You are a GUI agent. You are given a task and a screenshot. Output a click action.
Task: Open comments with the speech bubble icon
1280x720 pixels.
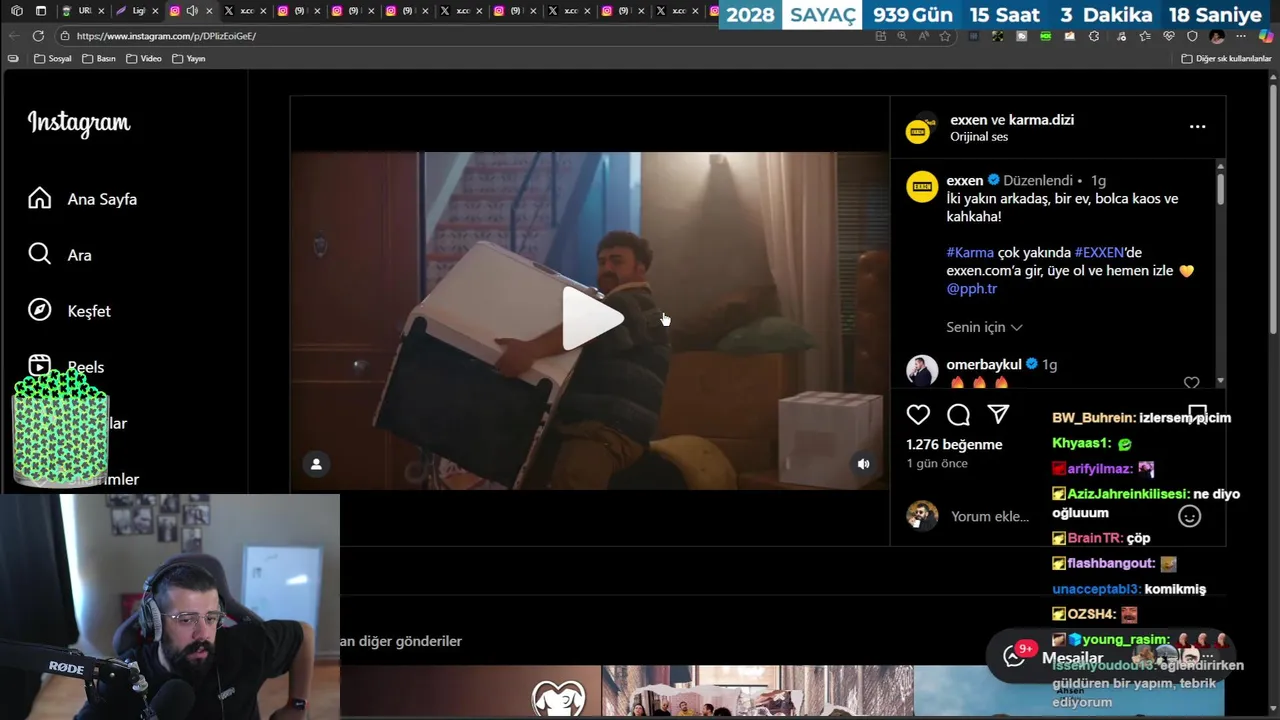[958, 414]
